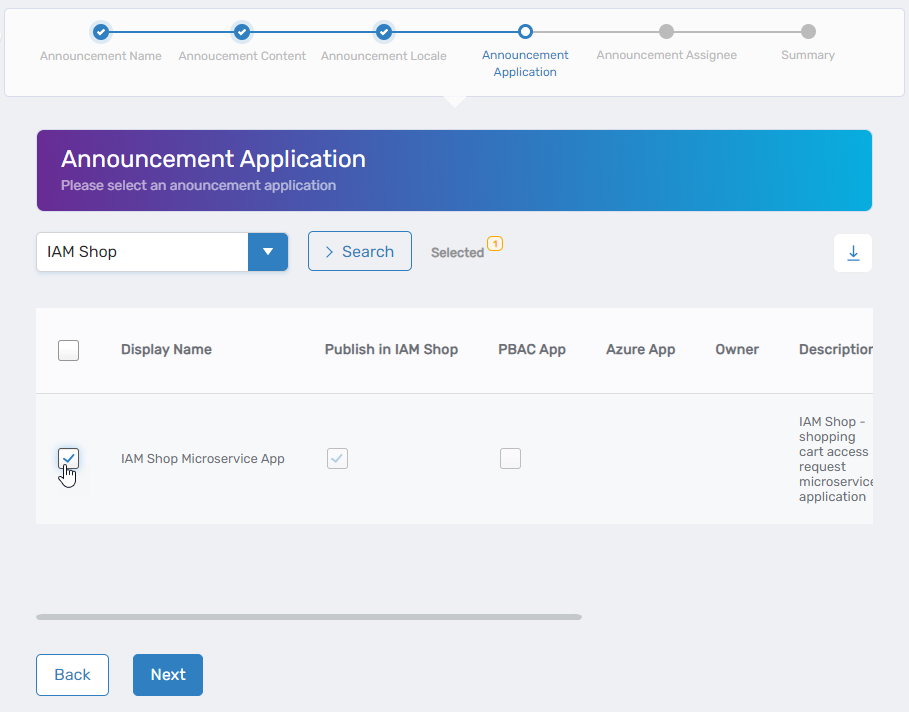Viewport: 909px width, 712px height.
Task: Select the IAM Shop Microservice App name text
Action: 202,458
